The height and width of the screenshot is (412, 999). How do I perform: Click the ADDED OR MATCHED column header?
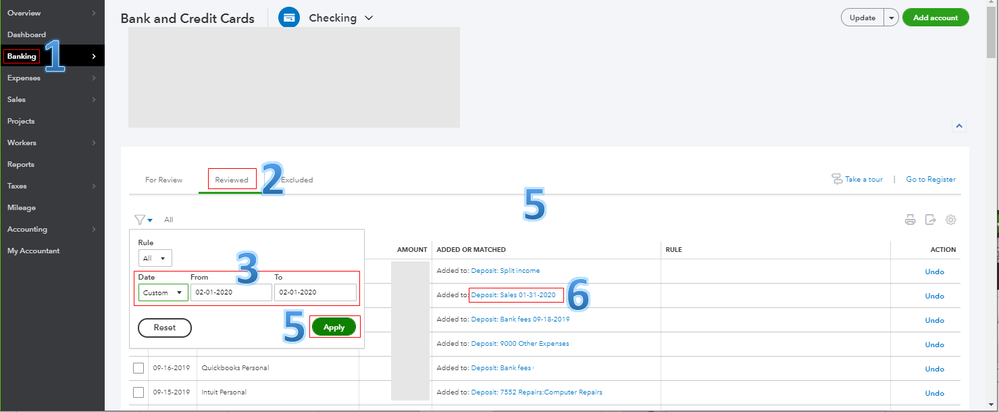pyautogui.click(x=471, y=250)
